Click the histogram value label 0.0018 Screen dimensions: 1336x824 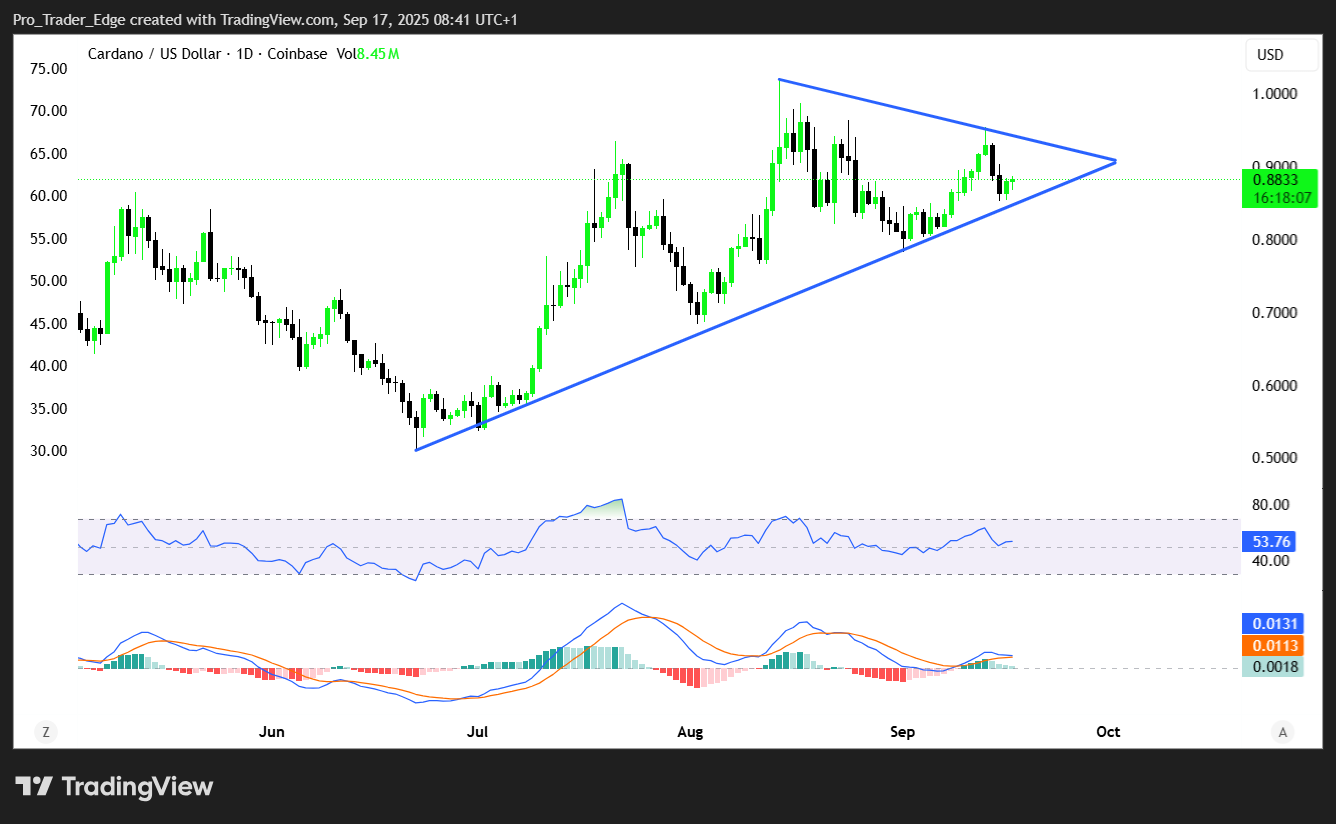coord(1273,666)
